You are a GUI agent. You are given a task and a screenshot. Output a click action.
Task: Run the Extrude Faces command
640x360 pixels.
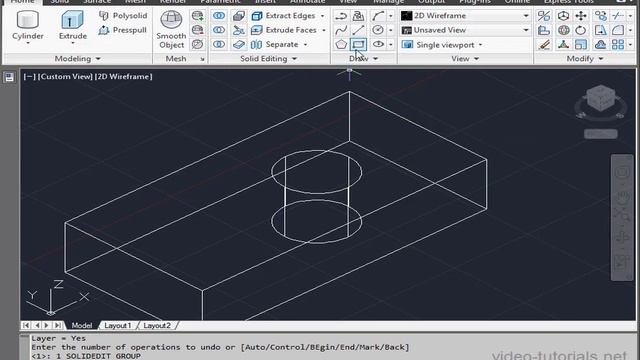[284, 30]
